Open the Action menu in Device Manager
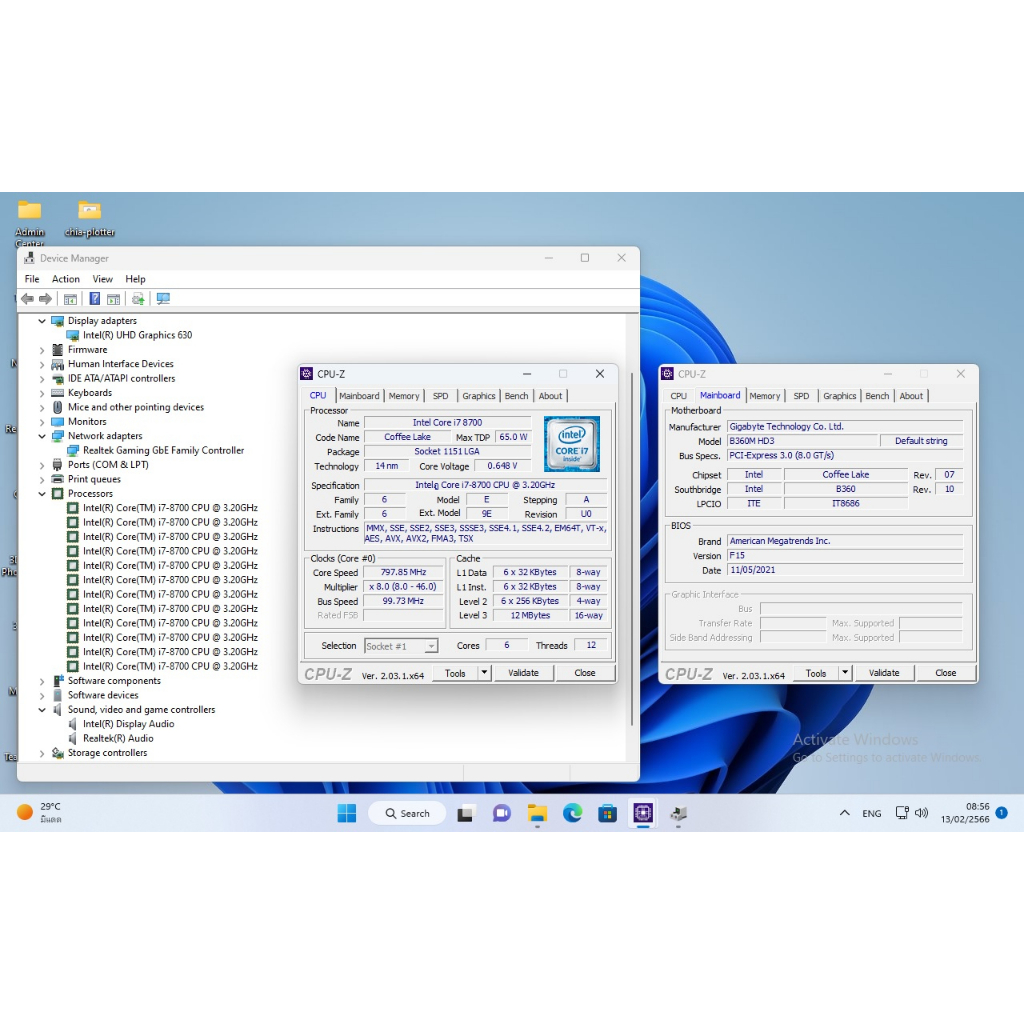Viewport: 1024px width, 1024px height. [x=66, y=279]
